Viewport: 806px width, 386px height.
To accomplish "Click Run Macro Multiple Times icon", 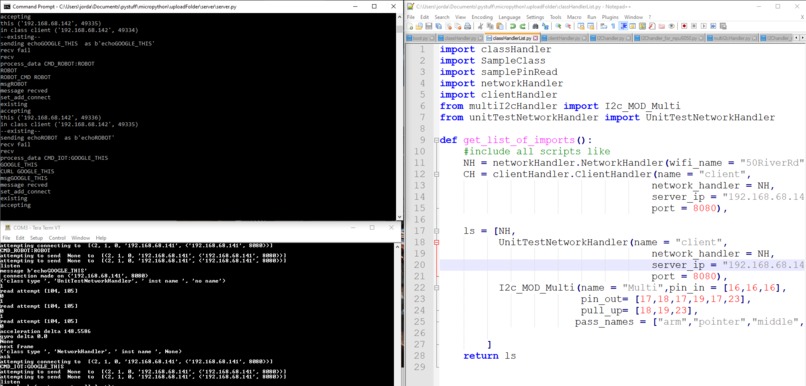I will [x=713, y=26].
